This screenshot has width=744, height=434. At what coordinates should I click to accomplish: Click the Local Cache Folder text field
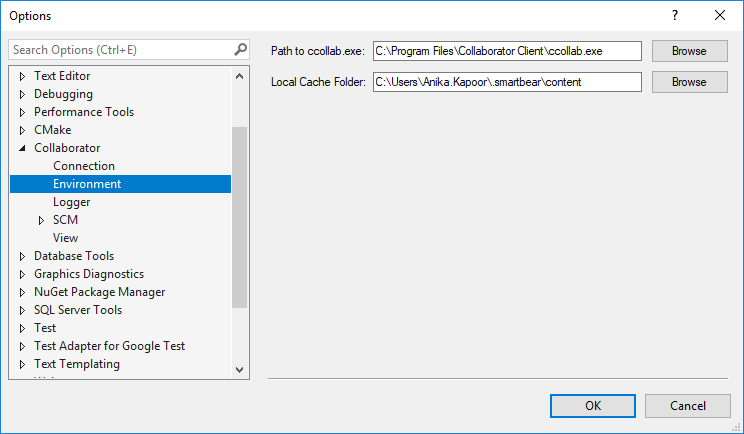point(506,82)
